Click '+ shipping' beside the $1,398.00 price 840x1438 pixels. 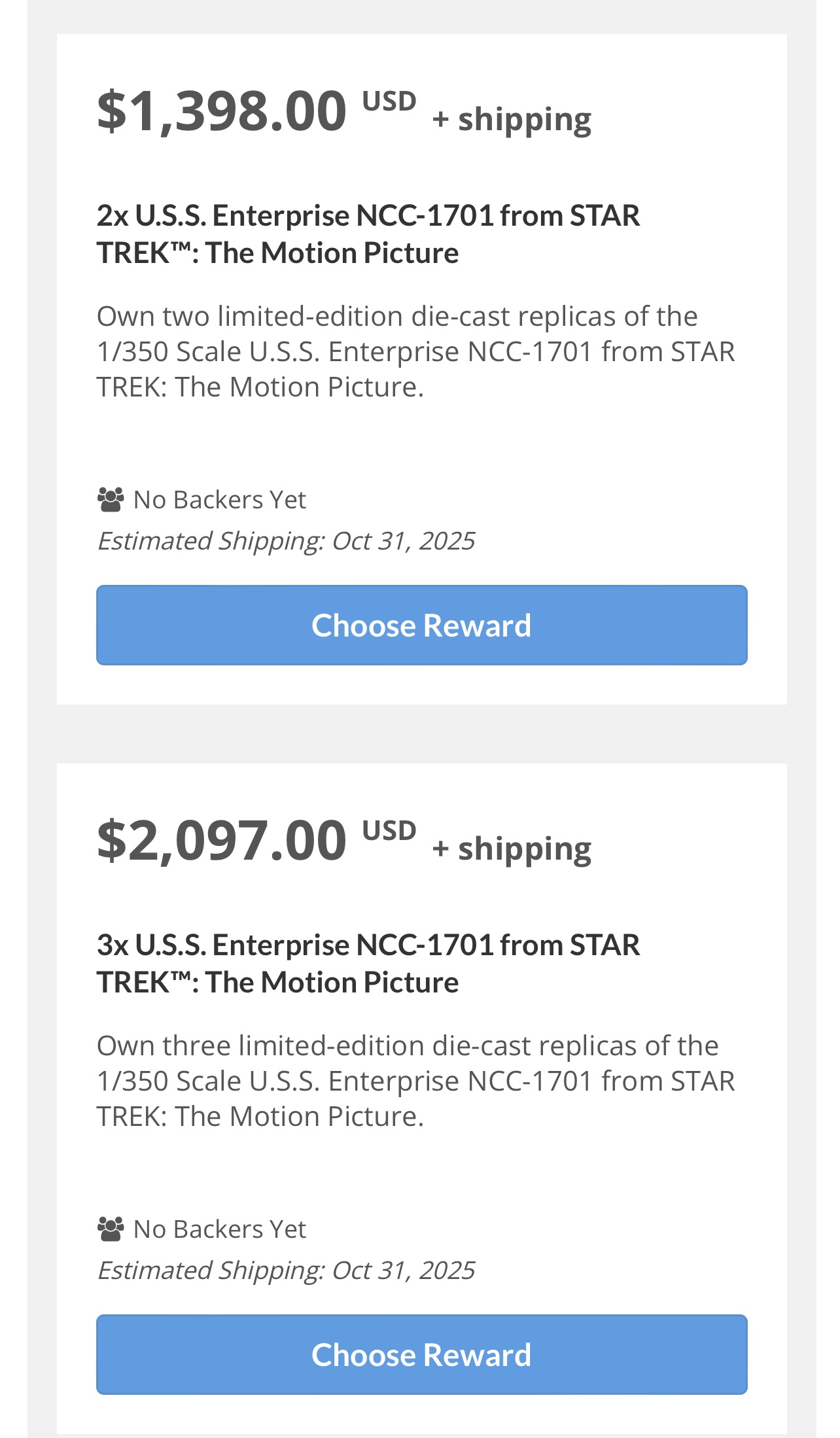[512, 120]
